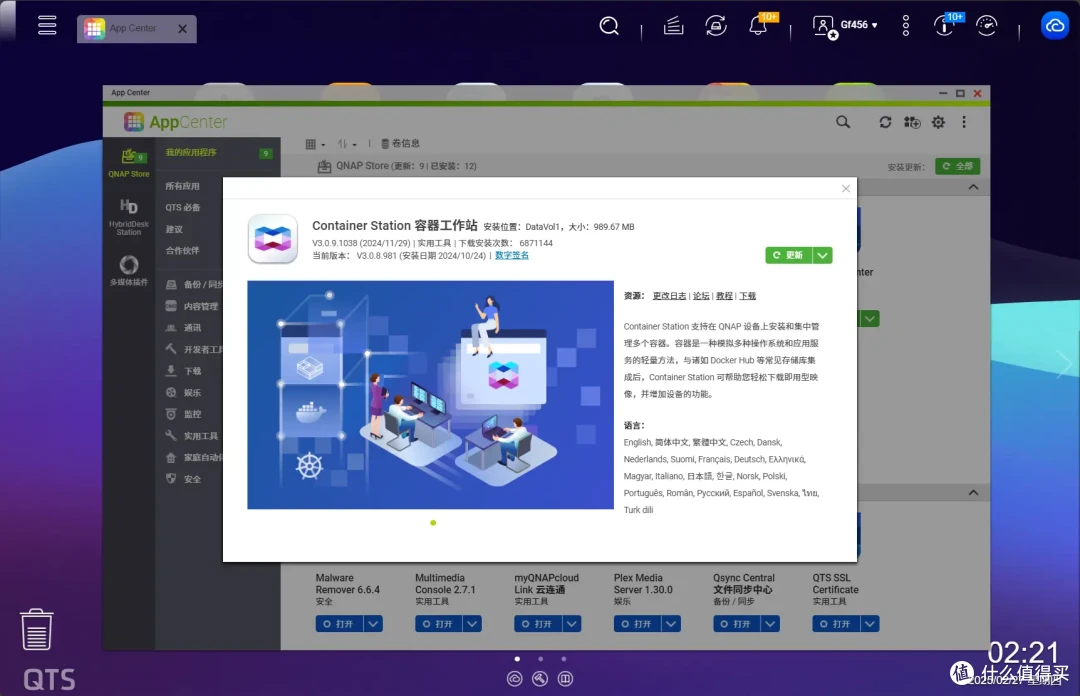Open the Gf456 user account menu
Image resolution: width=1080 pixels, height=696 pixels.
pos(846,25)
